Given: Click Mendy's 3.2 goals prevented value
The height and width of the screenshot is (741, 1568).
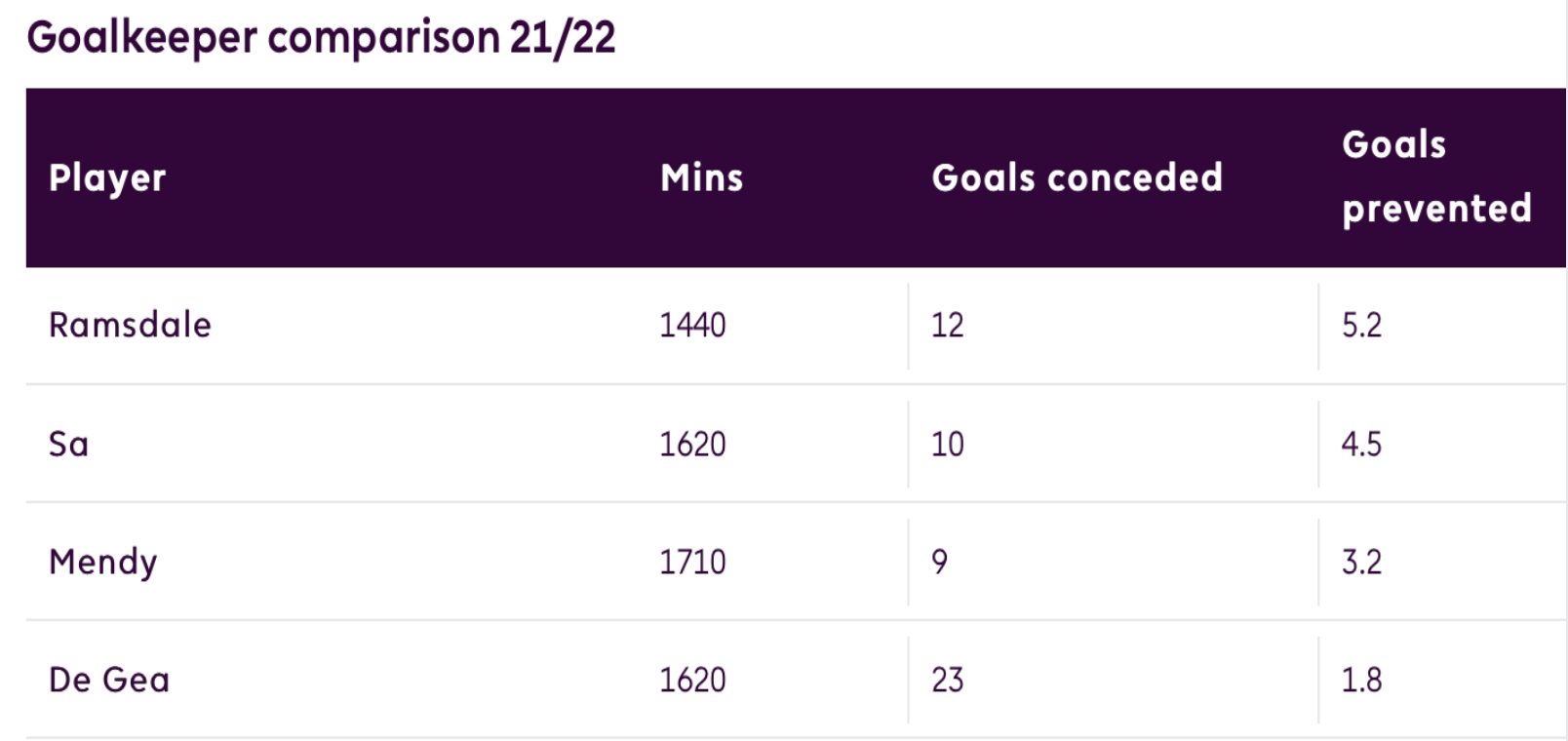Looking at the screenshot, I should [x=1361, y=562].
